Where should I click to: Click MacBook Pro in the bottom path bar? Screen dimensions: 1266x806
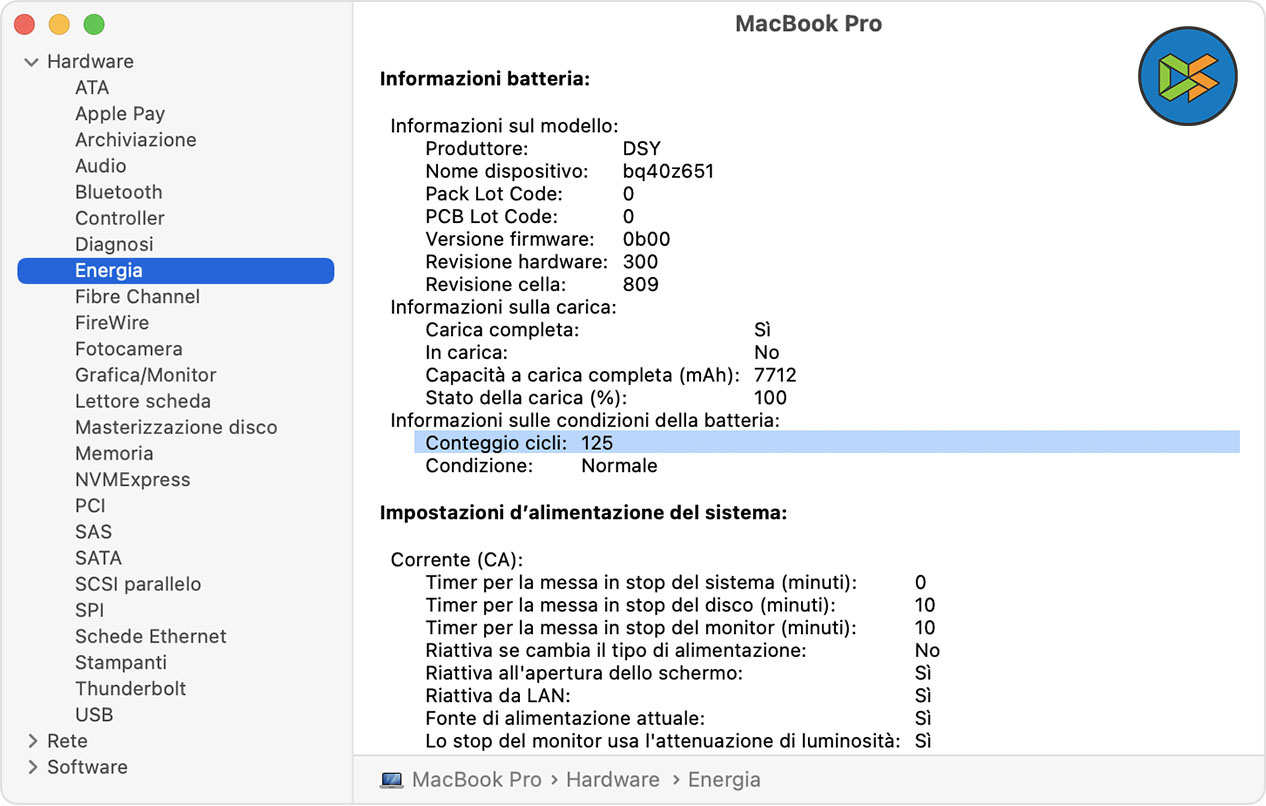(x=477, y=780)
